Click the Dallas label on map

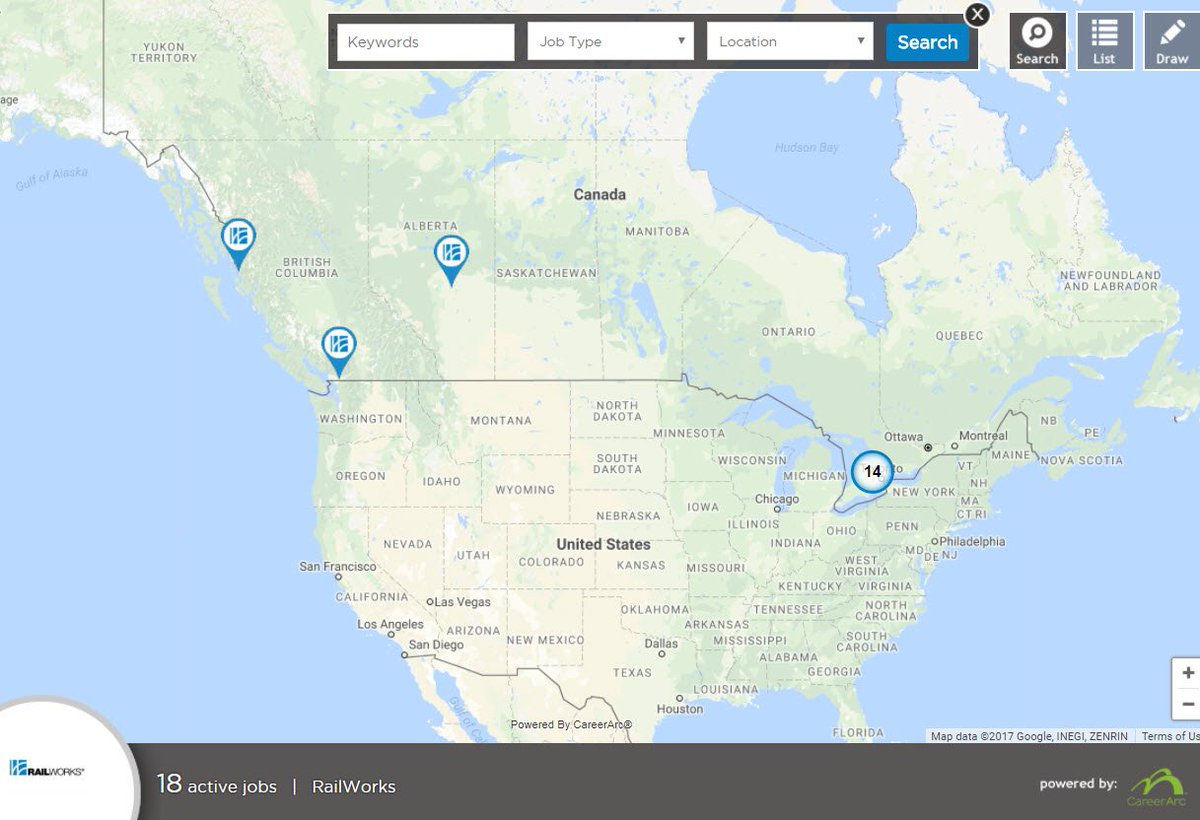(661, 644)
